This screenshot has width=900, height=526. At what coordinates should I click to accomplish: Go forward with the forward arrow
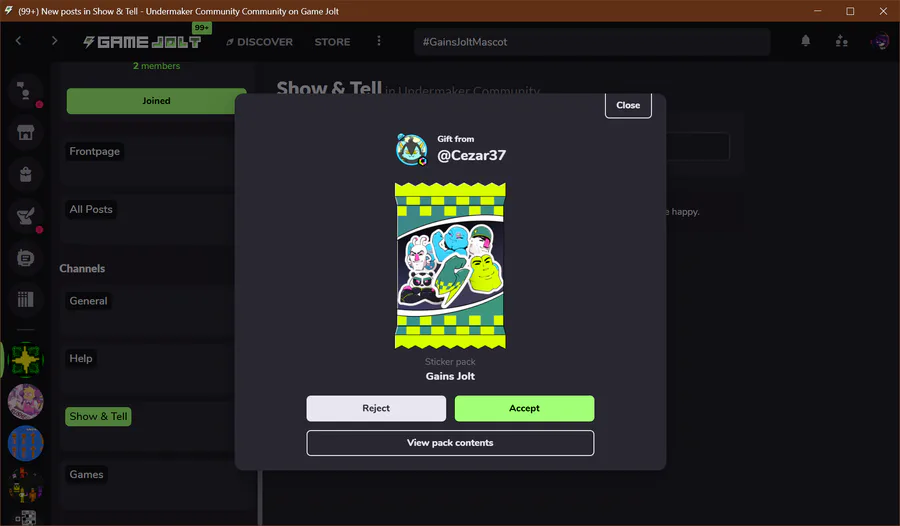(x=54, y=41)
